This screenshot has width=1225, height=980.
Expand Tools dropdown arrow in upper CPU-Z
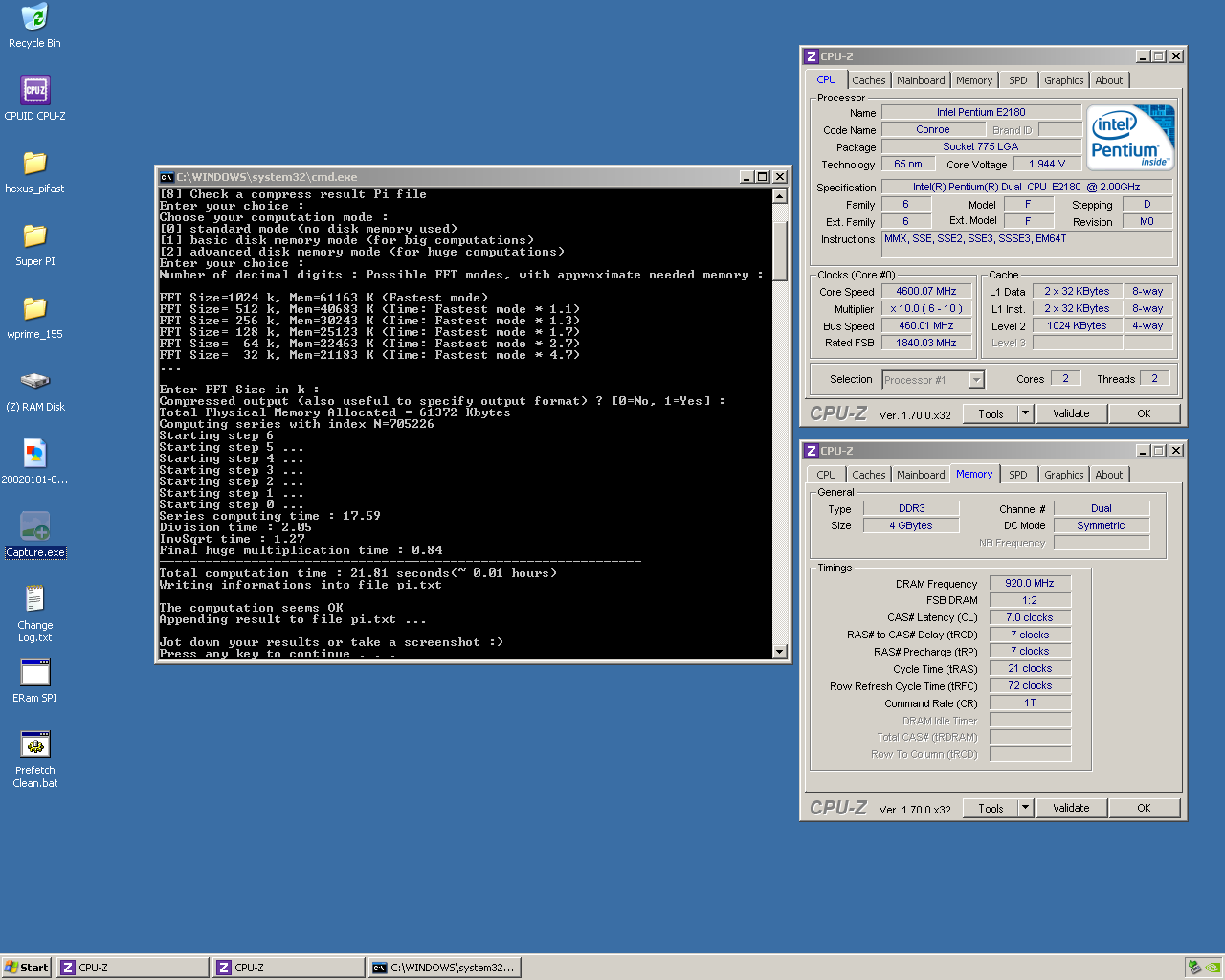(1026, 413)
